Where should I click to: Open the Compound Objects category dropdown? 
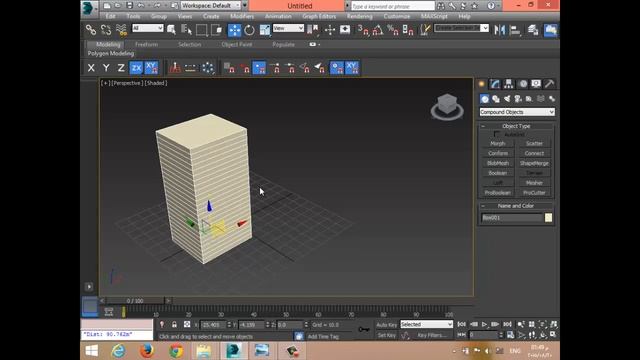517,112
